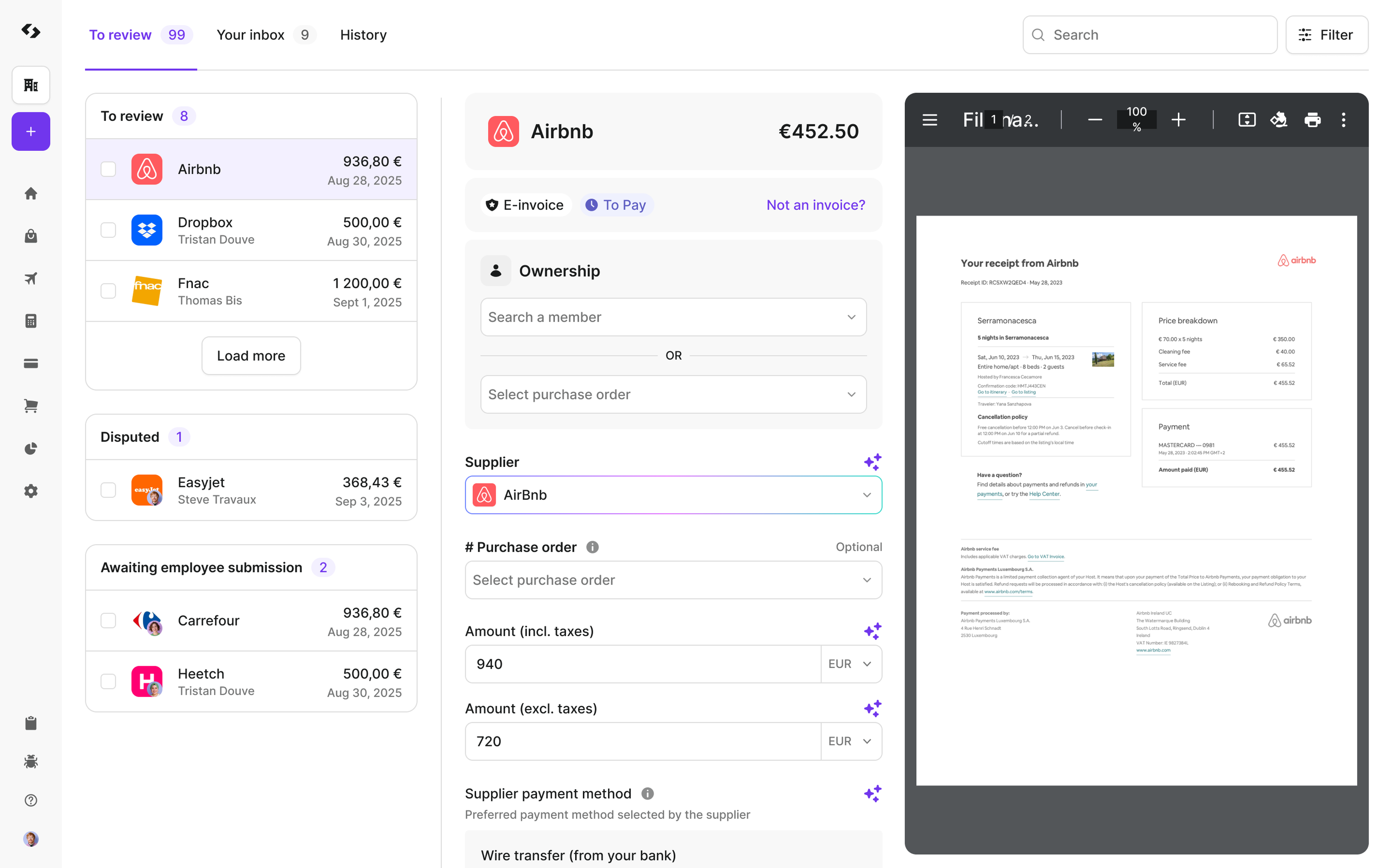1392x868 pixels.
Task: Open the Search a member dropdown
Action: click(x=673, y=317)
